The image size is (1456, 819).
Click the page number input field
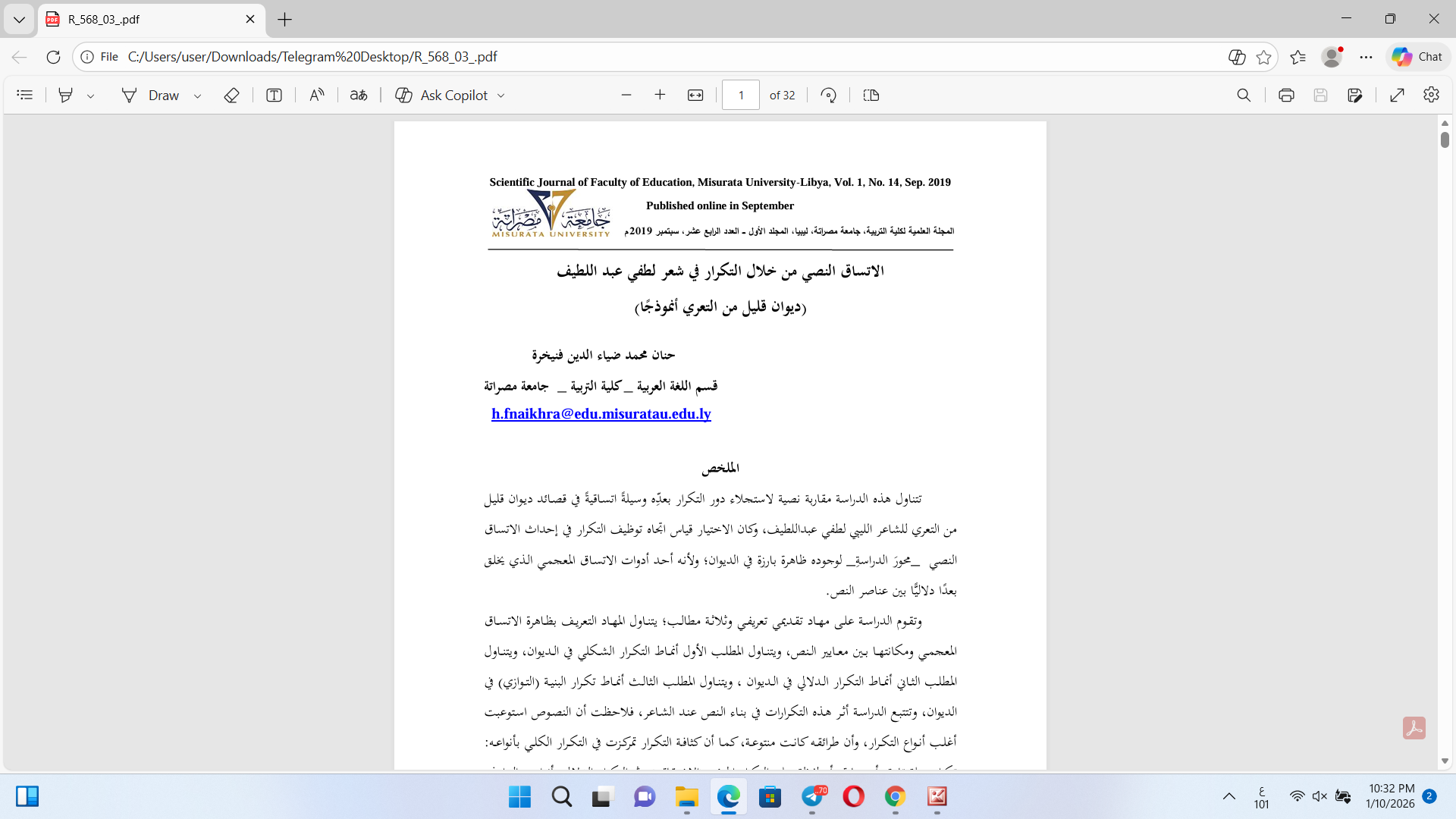point(741,95)
